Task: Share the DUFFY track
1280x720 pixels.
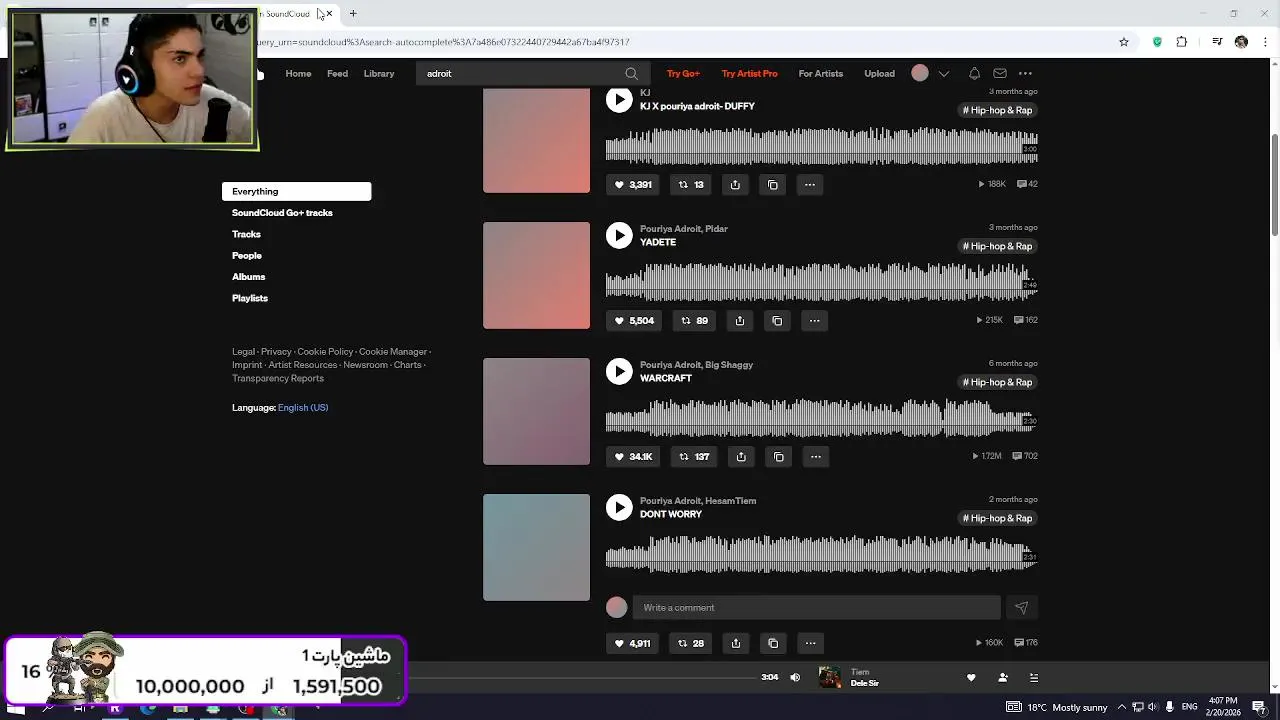Action: 735,184
